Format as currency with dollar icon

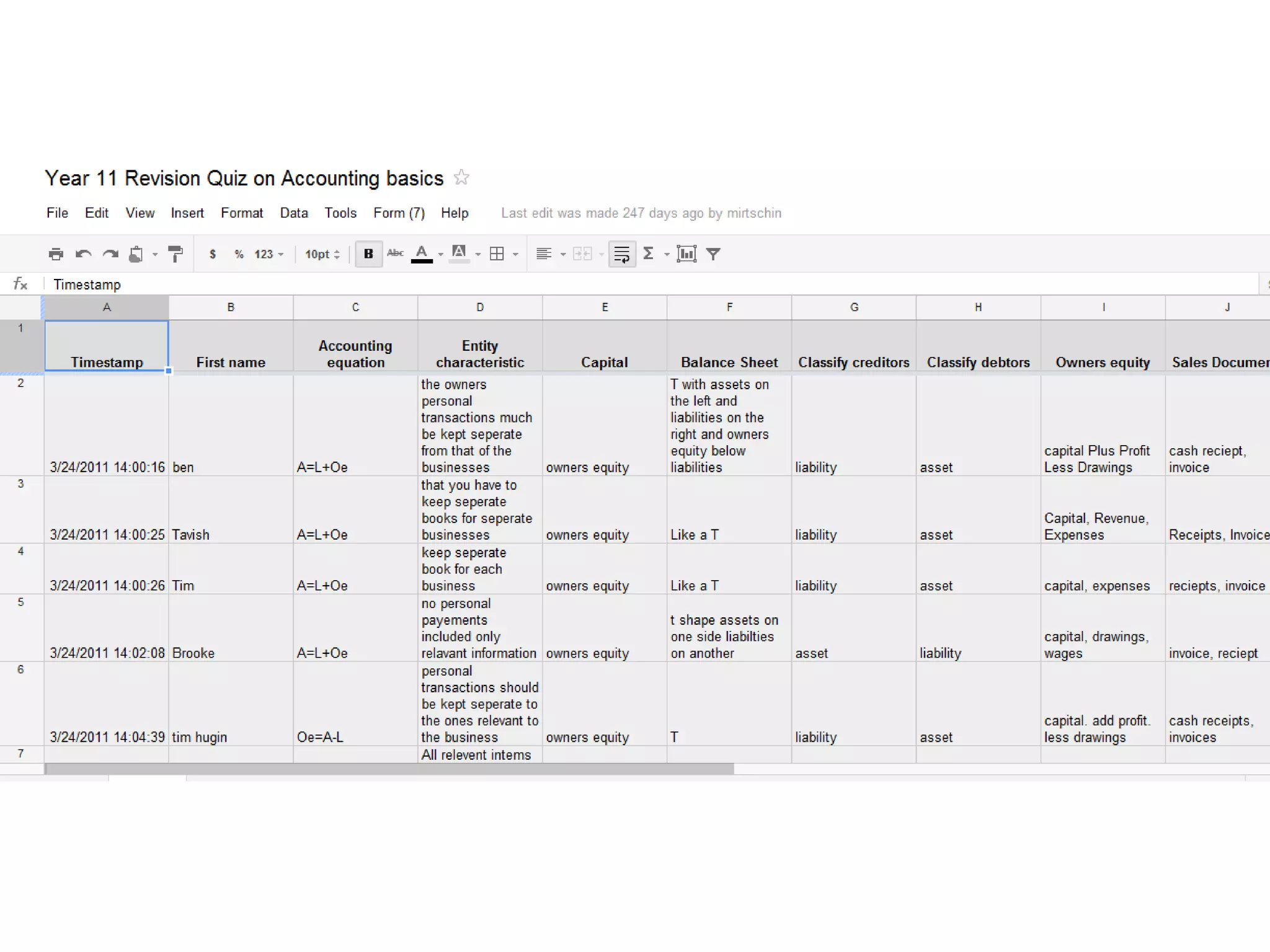pos(213,254)
